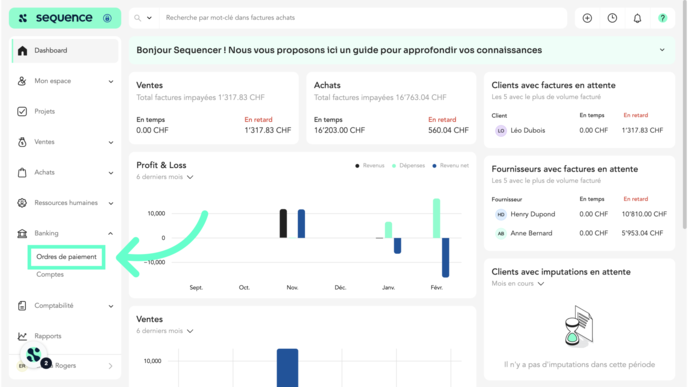Screen dimensions: 688x387
Task: Collapse the Banking section chevron
Action: 111,233
